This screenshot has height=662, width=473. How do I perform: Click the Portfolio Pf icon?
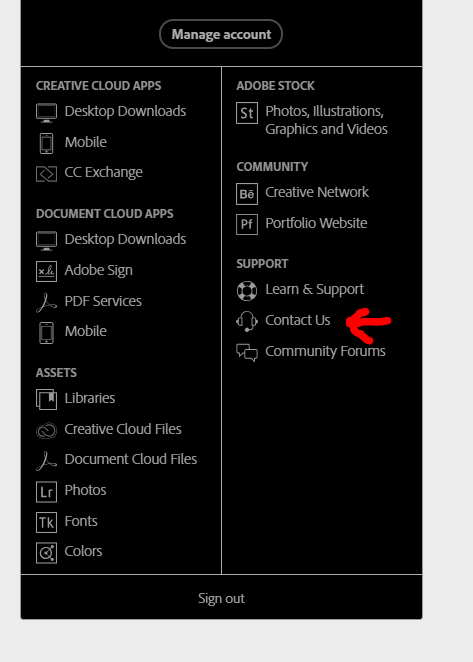tap(247, 224)
